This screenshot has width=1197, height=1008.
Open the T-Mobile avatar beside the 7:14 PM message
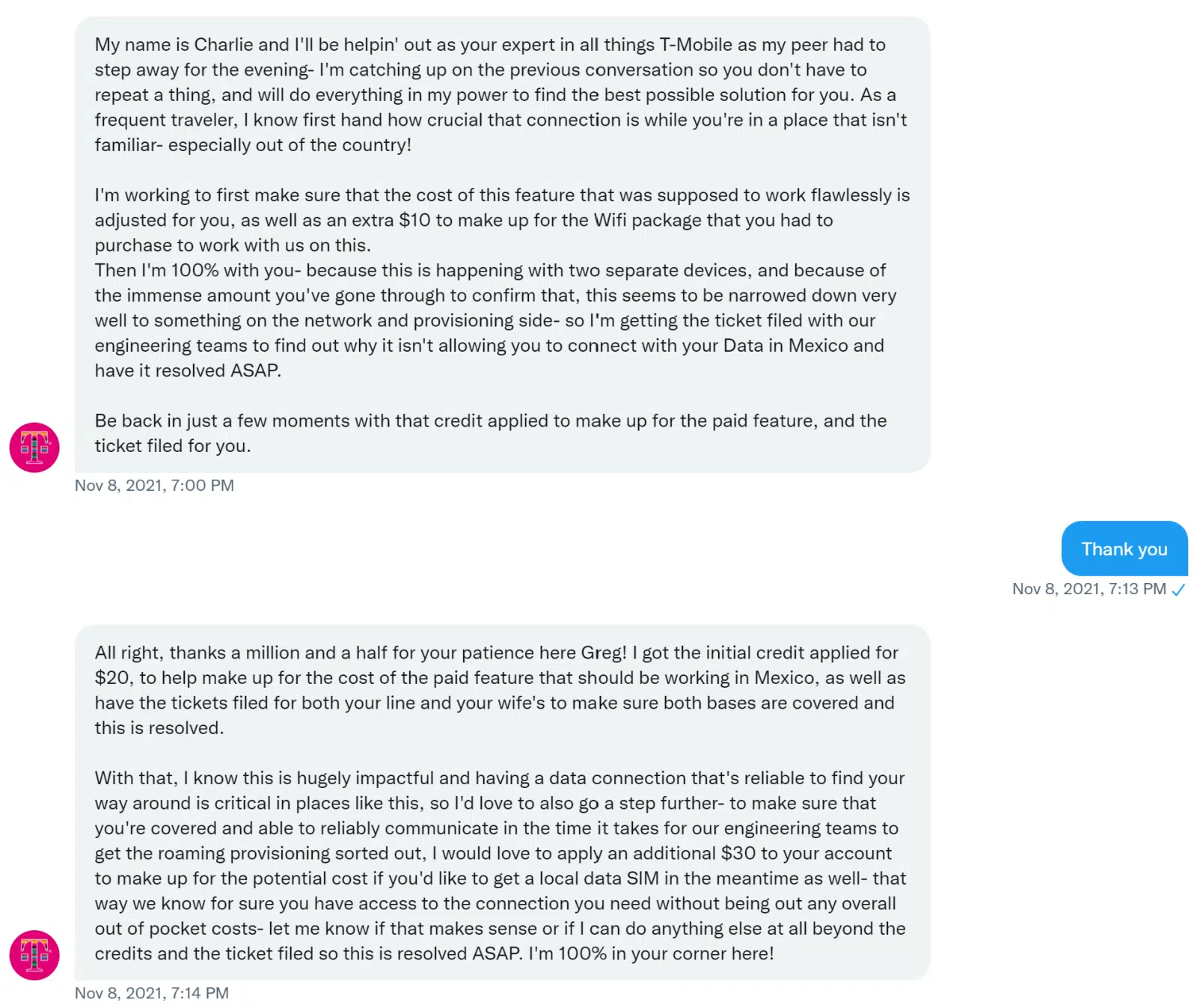pos(34,955)
